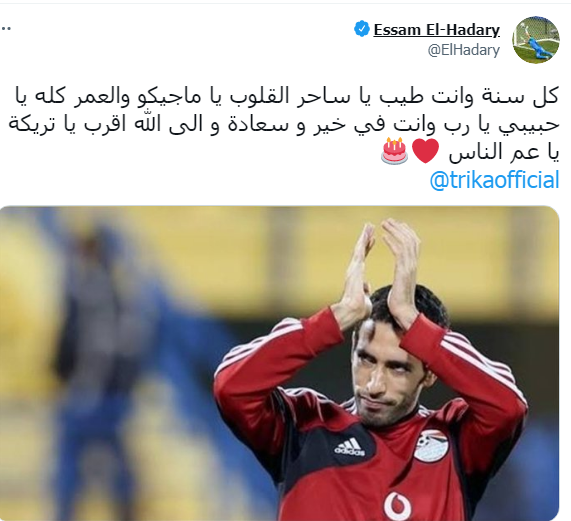The width and height of the screenshot is (571, 521).
Task: Open the tweet's more options dots menu
Action: (5, 28)
